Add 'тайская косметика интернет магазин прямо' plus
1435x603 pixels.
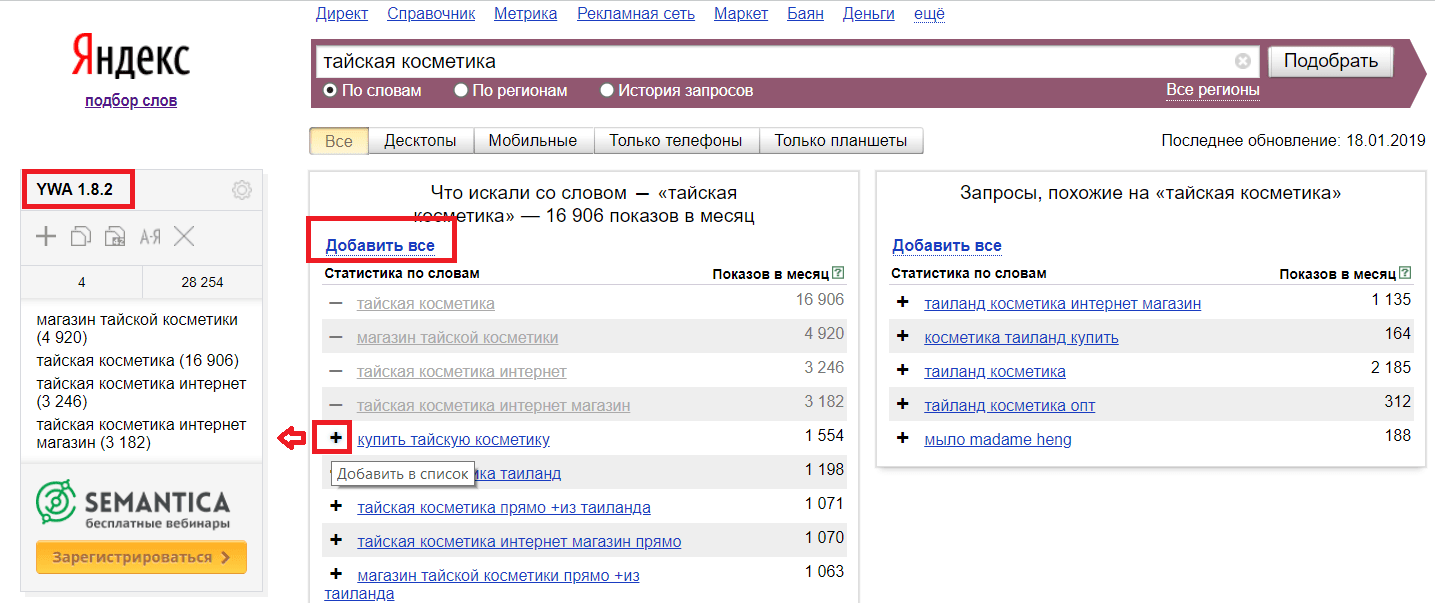tap(336, 540)
